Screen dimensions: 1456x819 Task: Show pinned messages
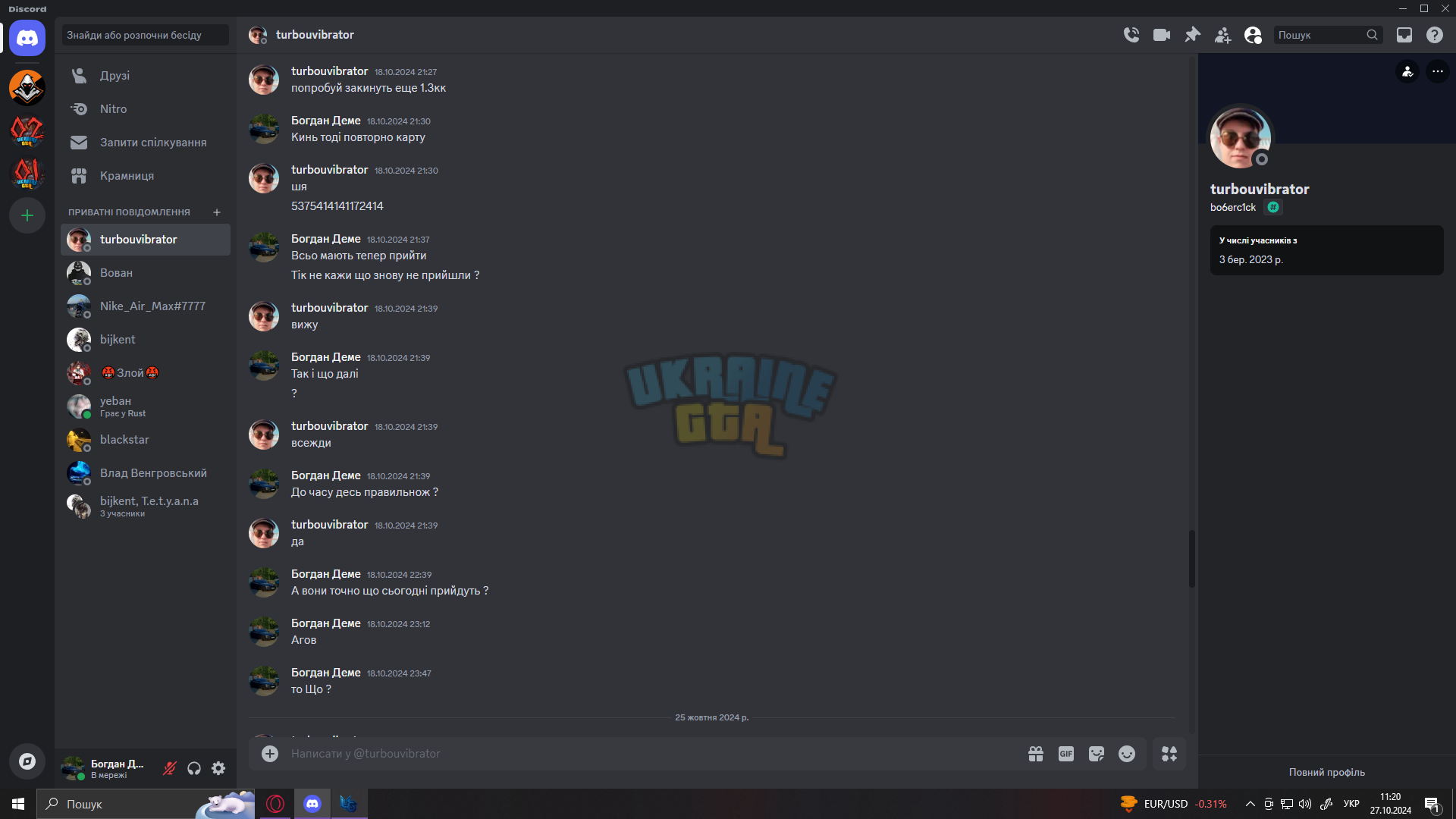(1192, 35)
